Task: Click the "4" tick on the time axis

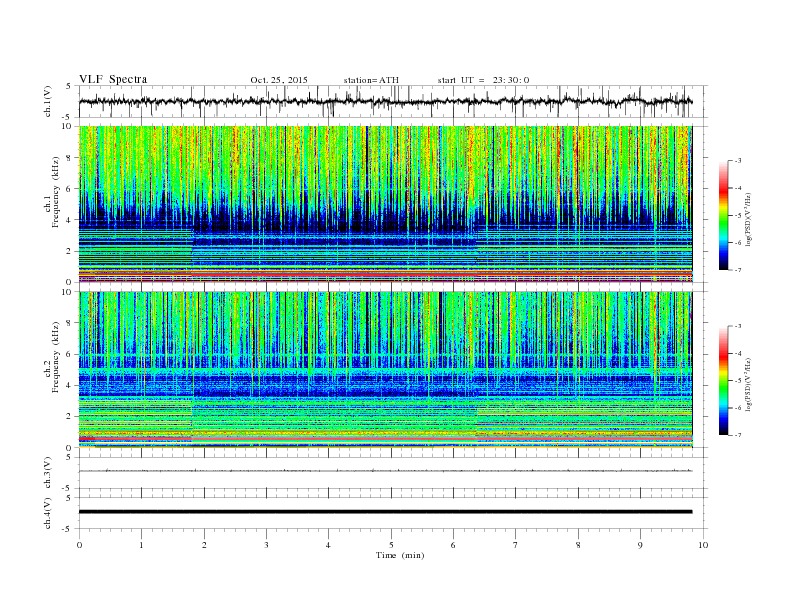Action: pos(328,545)
